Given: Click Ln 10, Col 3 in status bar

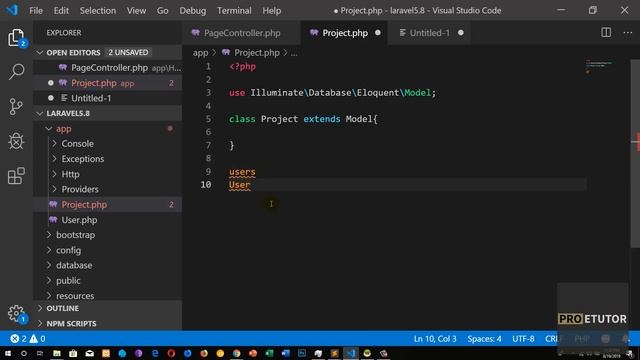Looking at the screenshot, I should coord(435,339).
